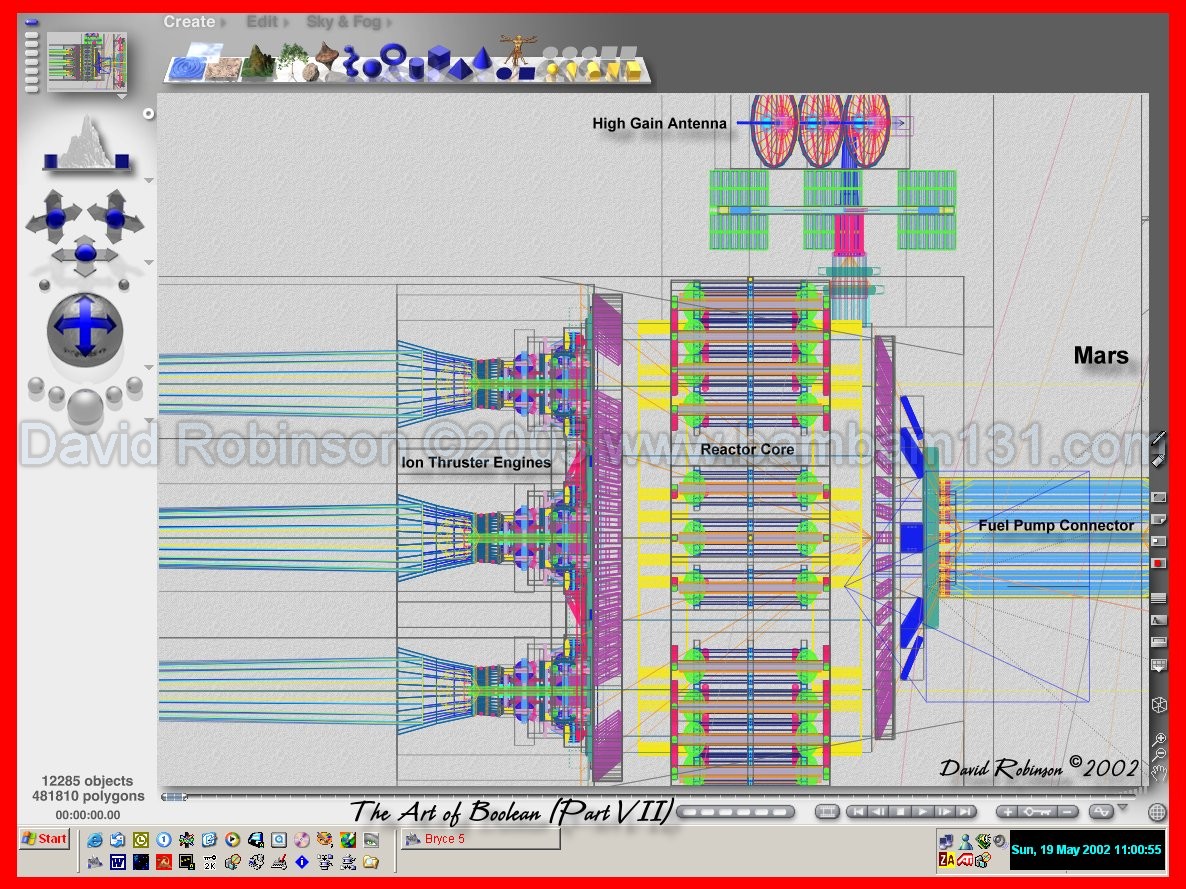Step to next keyframe
The height and width of the screenshot is (889, 1186).
coord(944,812)
